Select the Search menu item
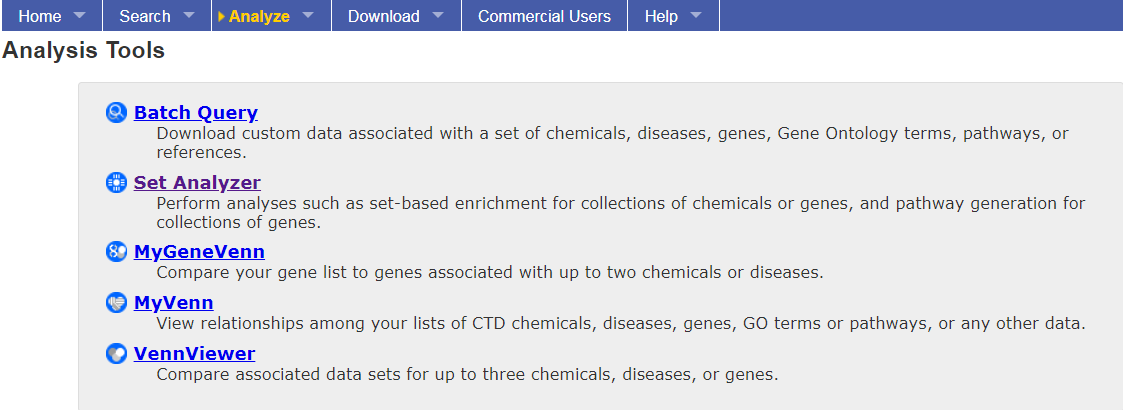Screen dimensions: 1123x410 [x=145, y=16]
